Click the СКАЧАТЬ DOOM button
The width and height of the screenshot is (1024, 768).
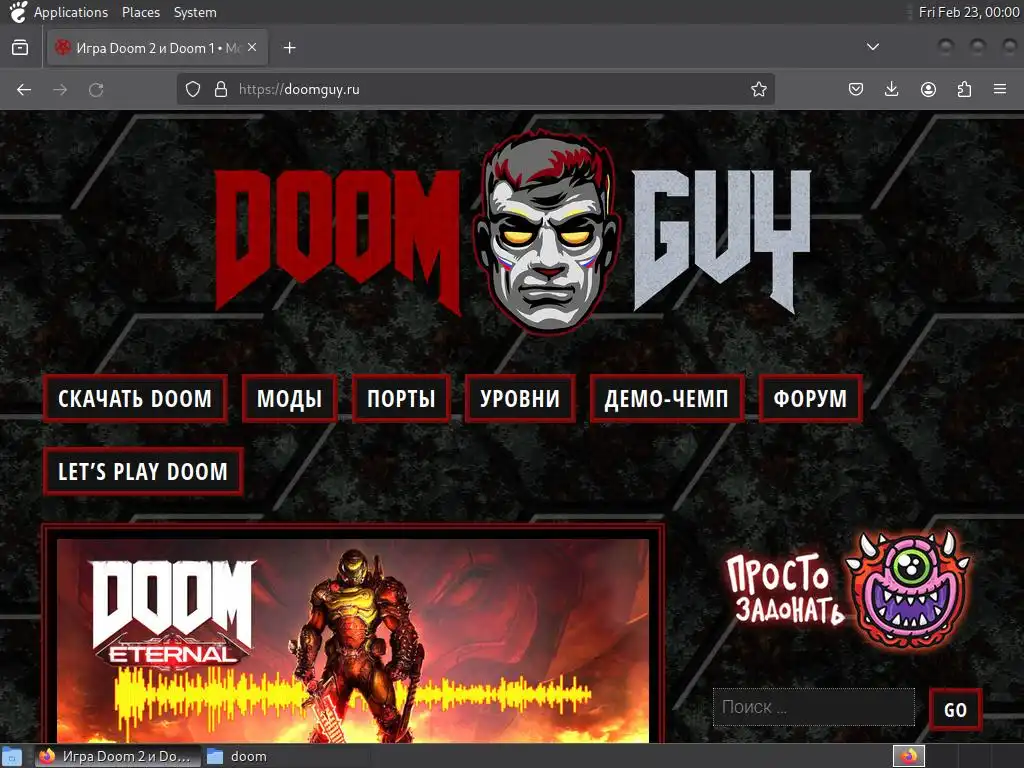[x=135, y=398]
